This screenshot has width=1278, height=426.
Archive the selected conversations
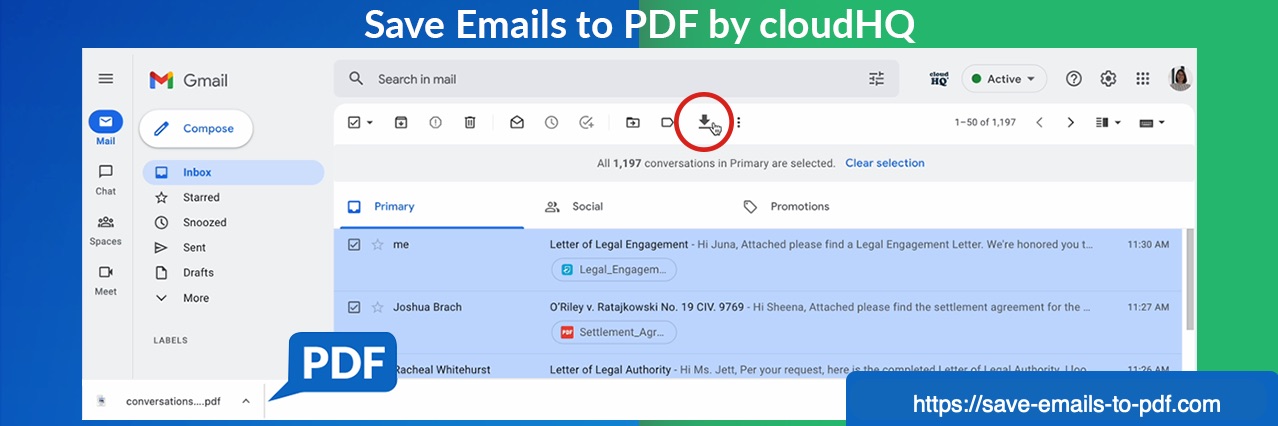(x=401, y=122)
